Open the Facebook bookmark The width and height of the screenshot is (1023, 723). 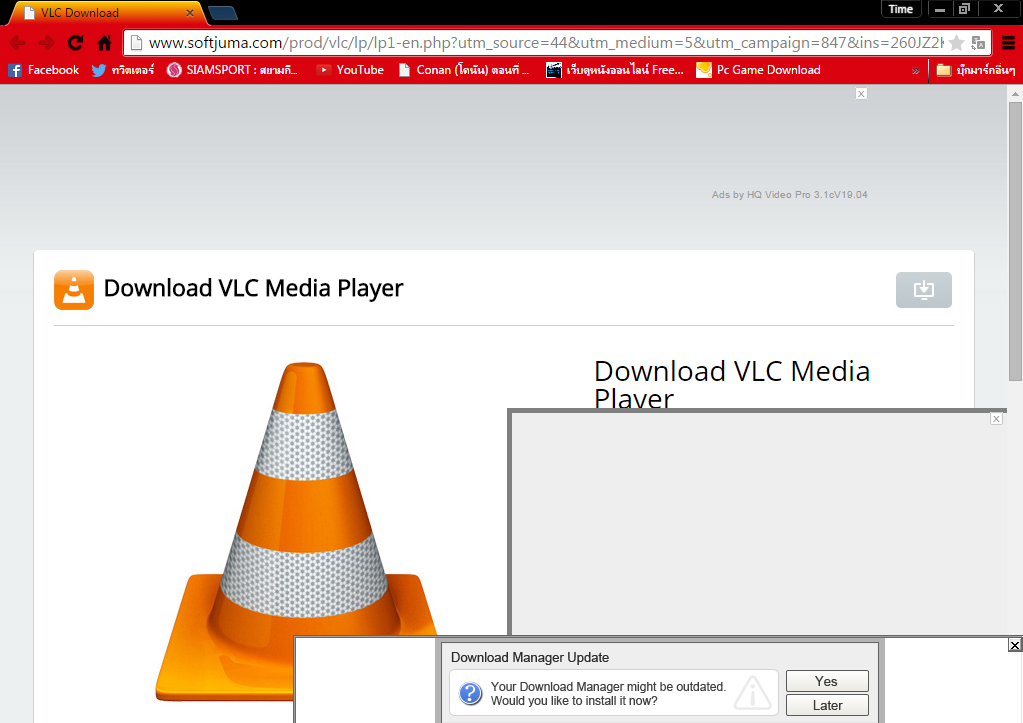coord(44,70)
